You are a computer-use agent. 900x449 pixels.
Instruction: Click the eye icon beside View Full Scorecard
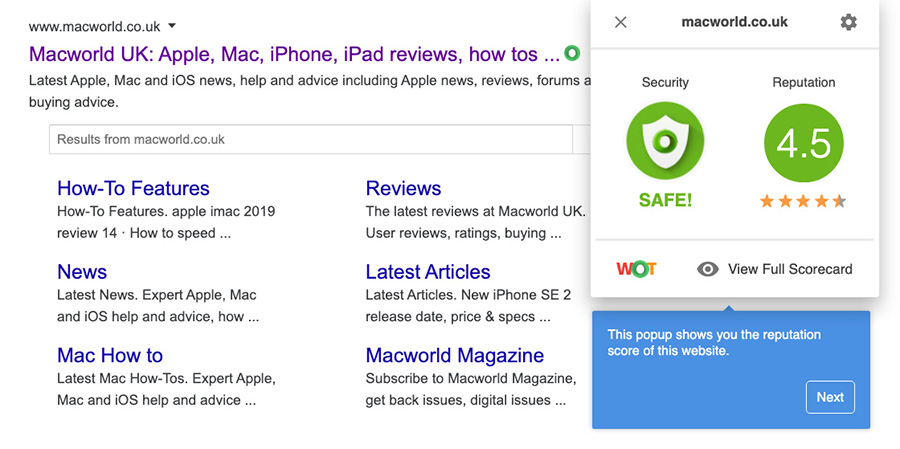[x=708, y=269]
